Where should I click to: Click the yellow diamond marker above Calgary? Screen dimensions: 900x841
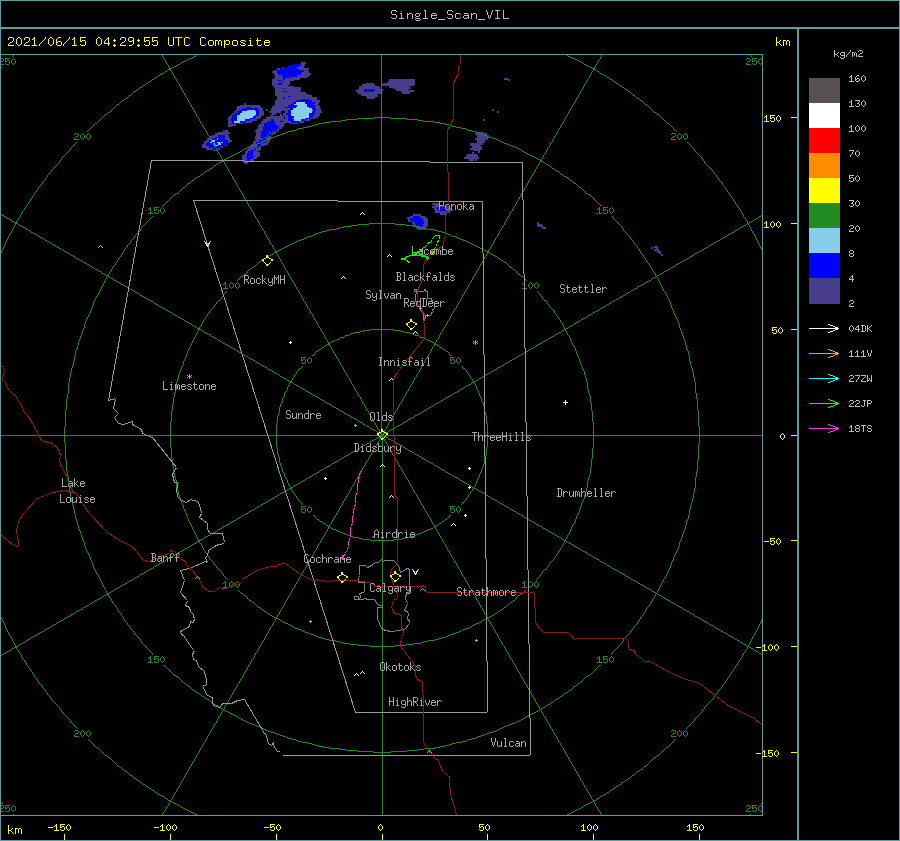tap(395, 576)
